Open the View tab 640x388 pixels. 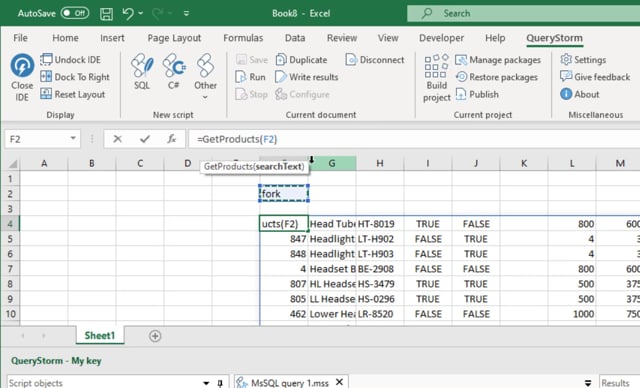tap(388, 38)
